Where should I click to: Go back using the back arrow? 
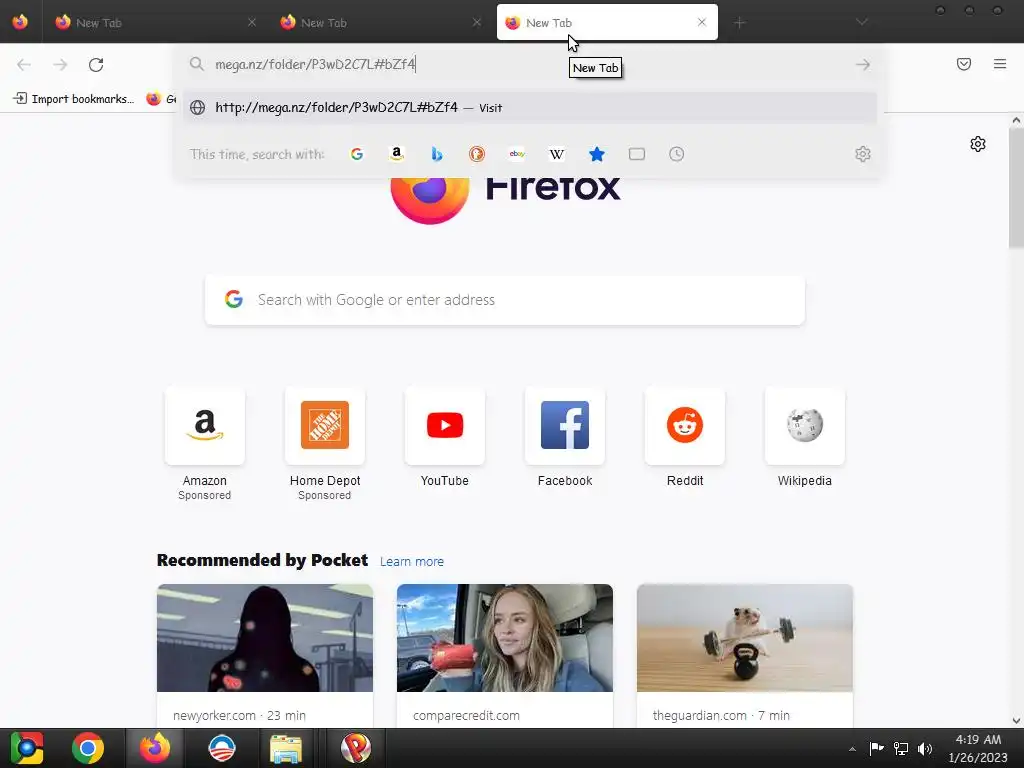click(x=24, y=65)
